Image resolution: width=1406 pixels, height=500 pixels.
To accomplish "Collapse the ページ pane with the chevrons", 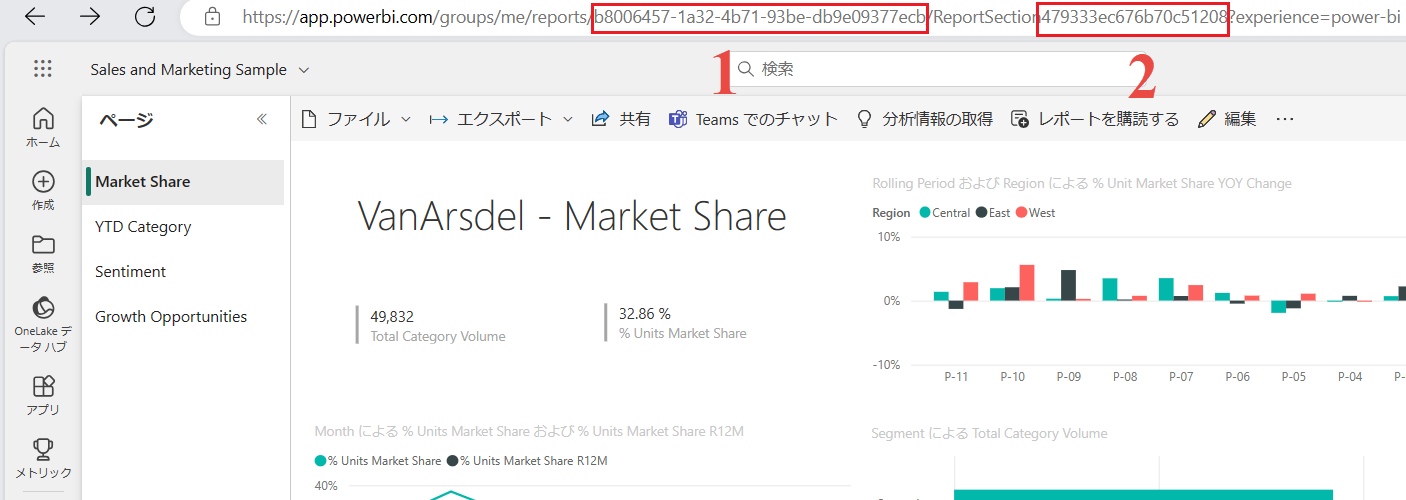I will [x=262, y=119].
